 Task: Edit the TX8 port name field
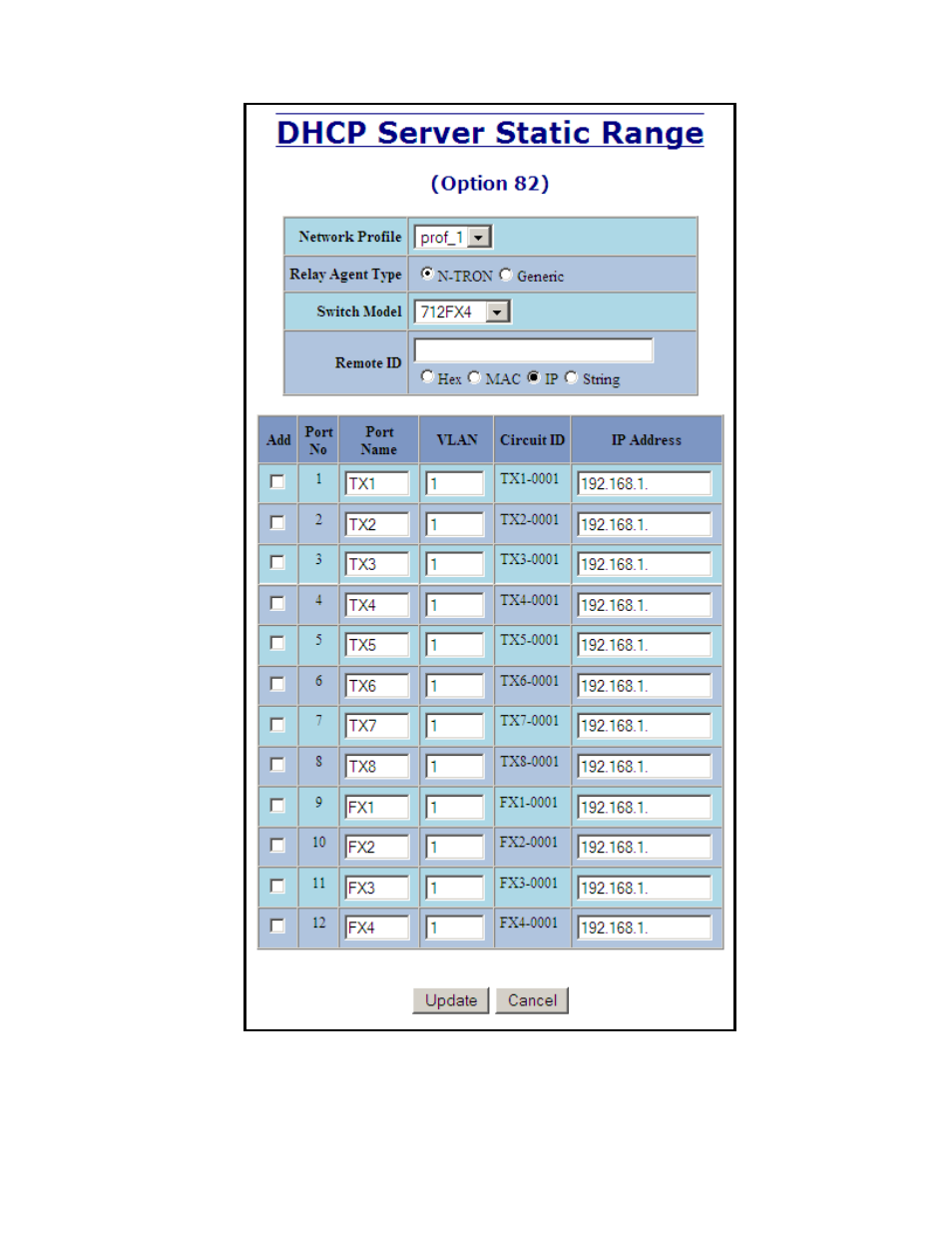pyautogui.click(x=377, y=767)
